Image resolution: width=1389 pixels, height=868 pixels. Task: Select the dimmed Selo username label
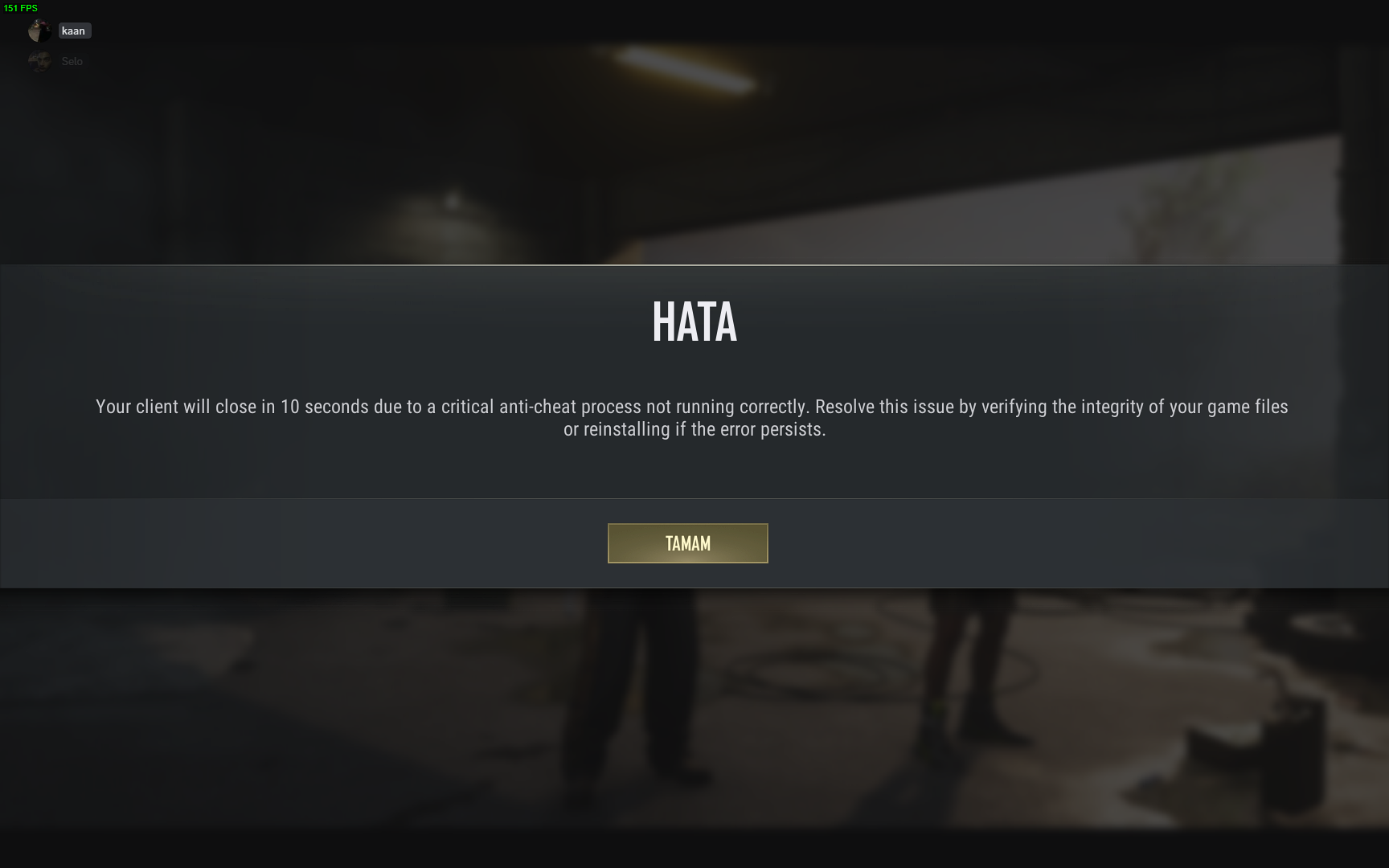72,61
